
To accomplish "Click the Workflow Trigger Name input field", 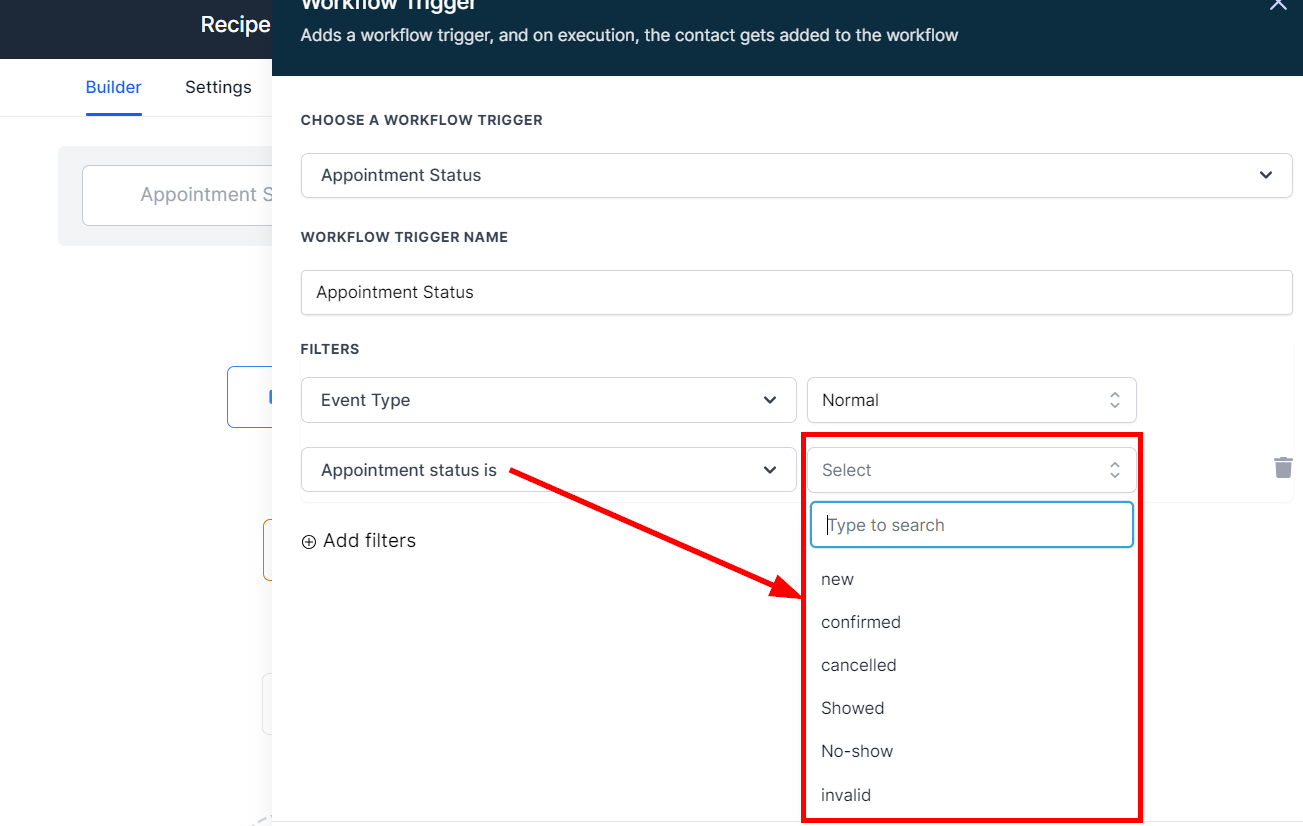I will coord(796,292).
